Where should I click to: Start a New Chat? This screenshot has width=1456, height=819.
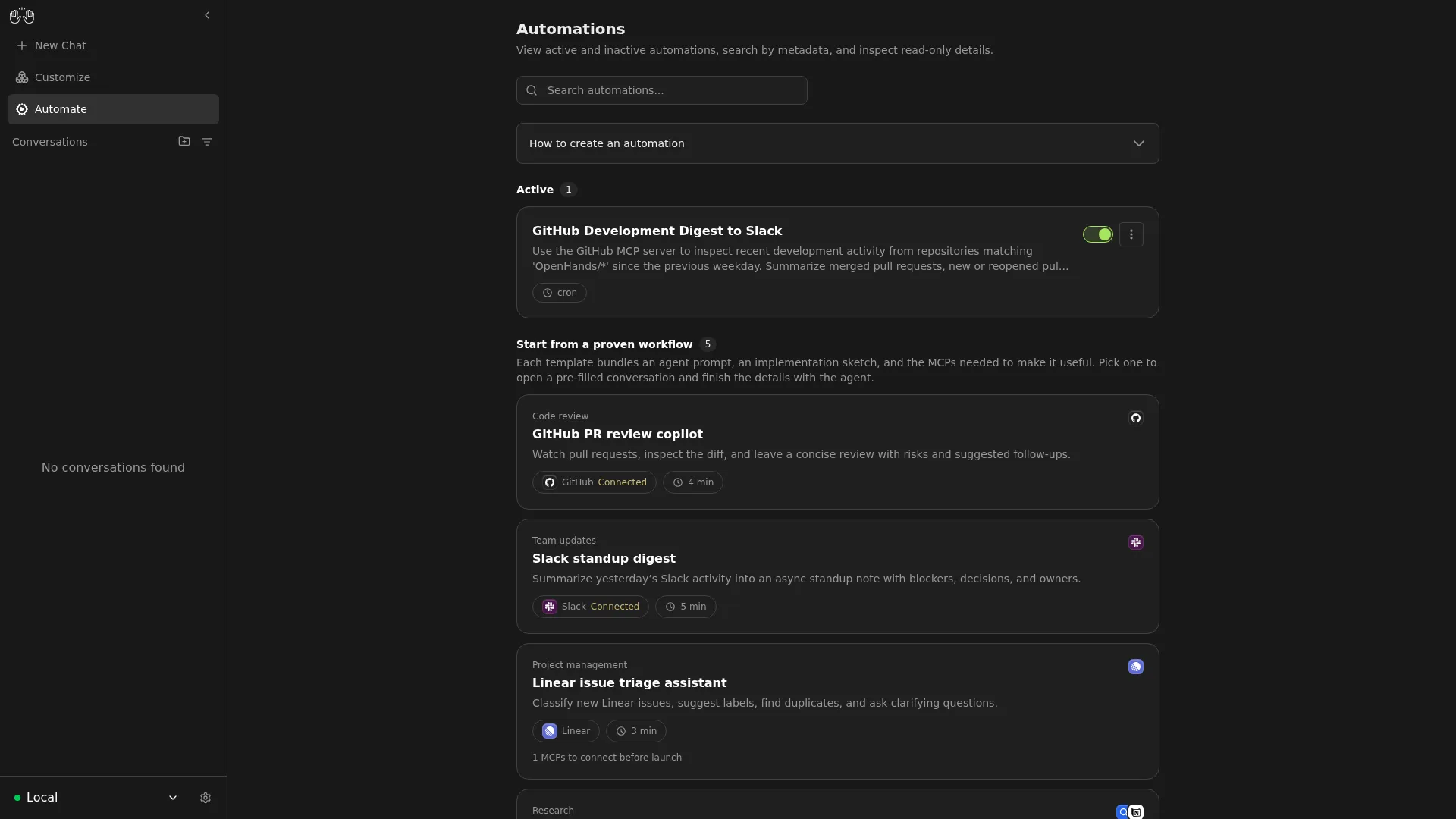pyautogui.click(x=113, y=45)
